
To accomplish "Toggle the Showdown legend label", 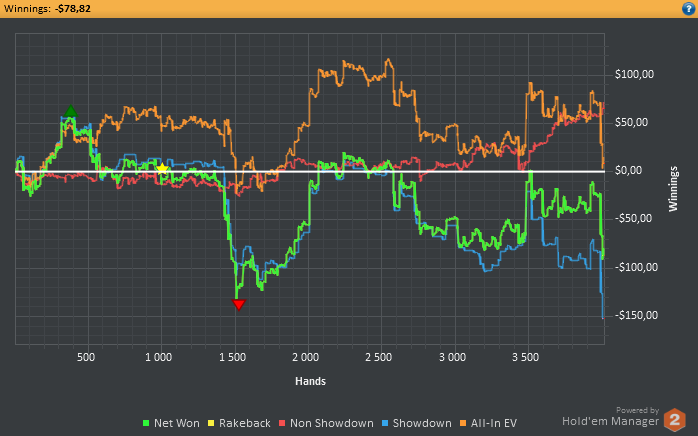I will [x=422, y=423].
